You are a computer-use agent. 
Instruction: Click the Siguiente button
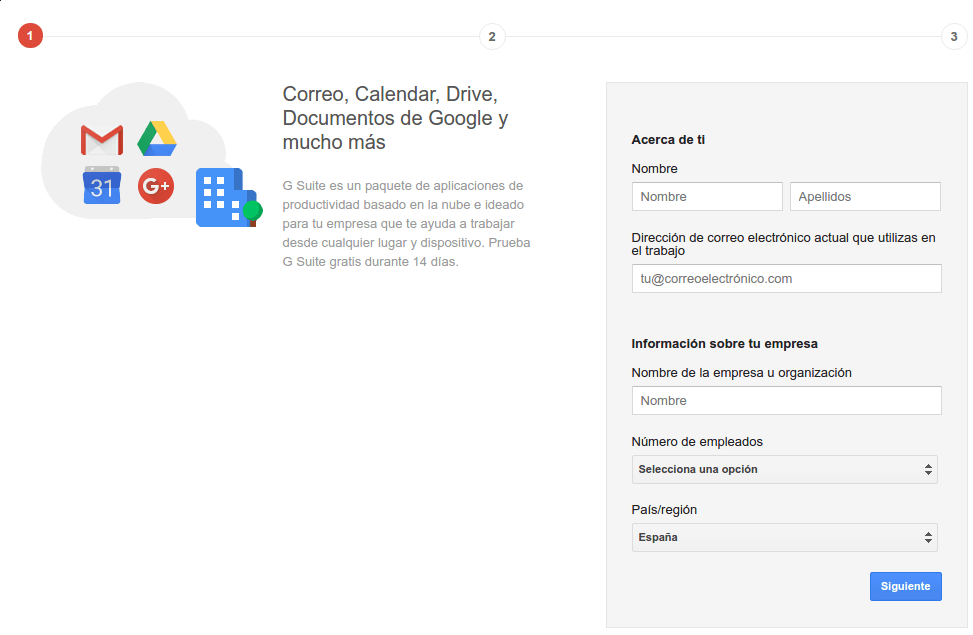(905, 587)
